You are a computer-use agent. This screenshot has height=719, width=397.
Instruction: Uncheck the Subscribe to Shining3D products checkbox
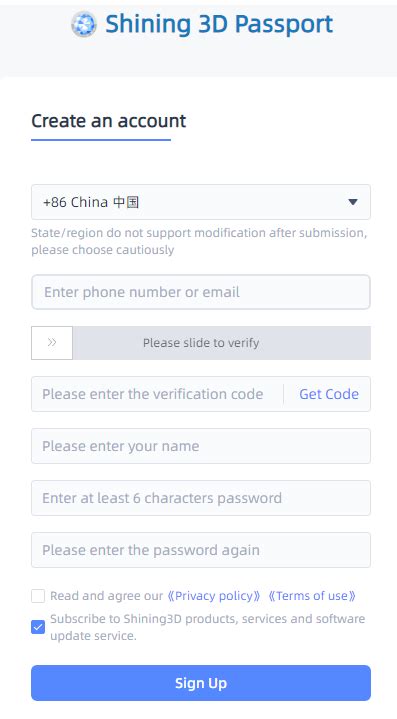[x=38, y=627]
